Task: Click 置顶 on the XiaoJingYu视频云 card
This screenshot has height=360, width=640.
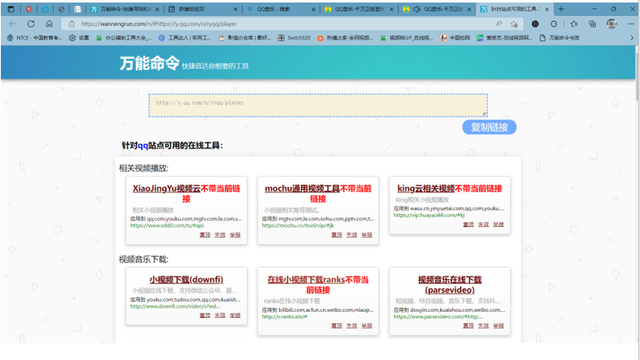Action: point(205,235)
